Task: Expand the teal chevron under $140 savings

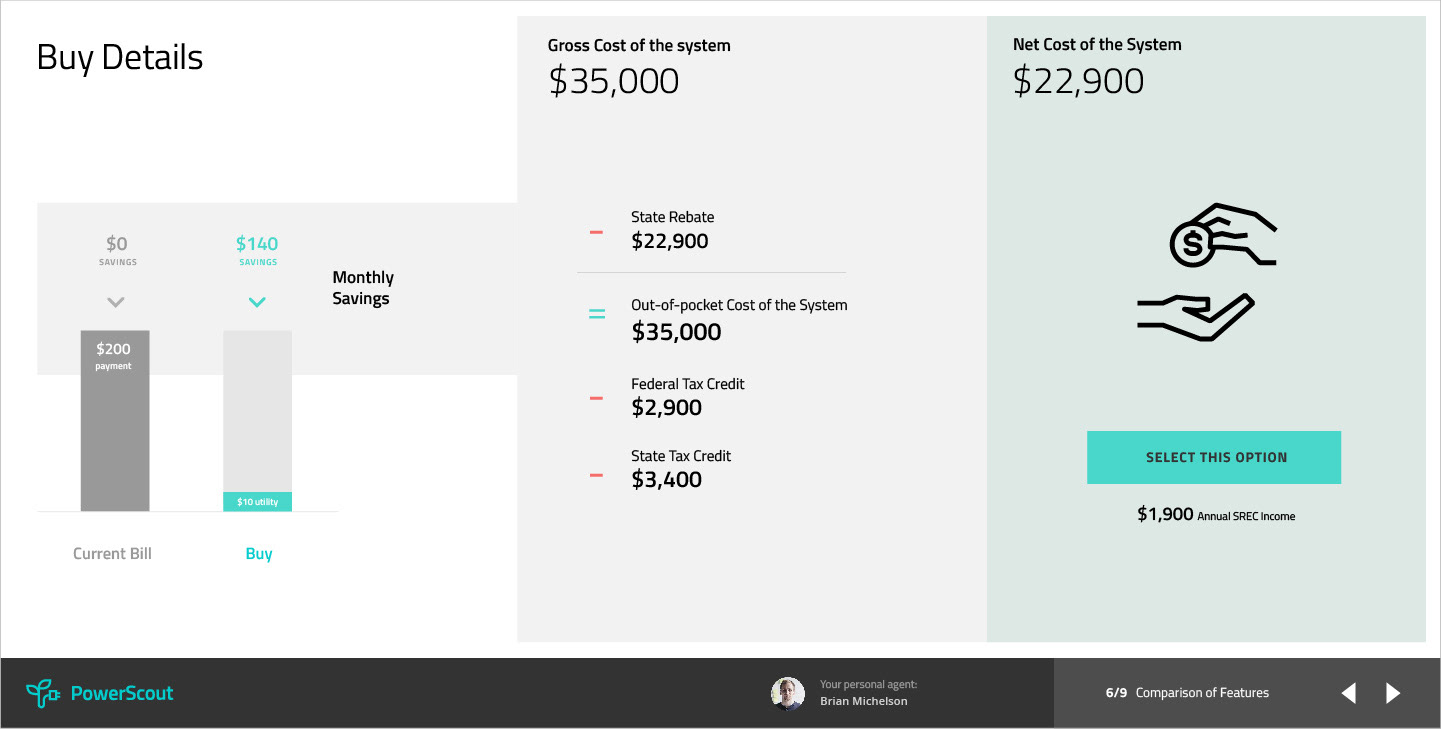Action: 257,302
